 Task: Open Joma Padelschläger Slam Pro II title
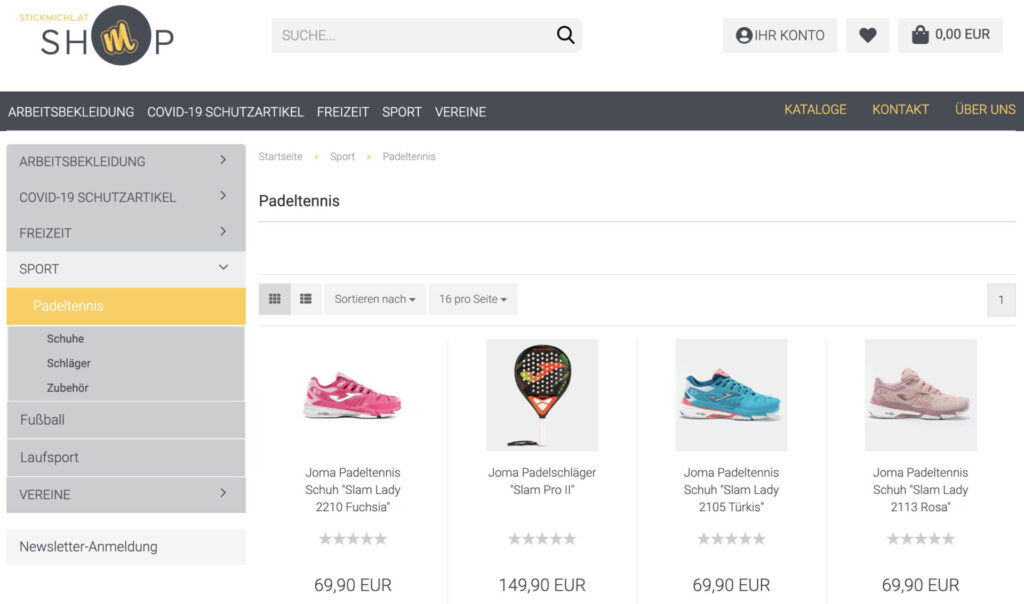tap(542, 481)
